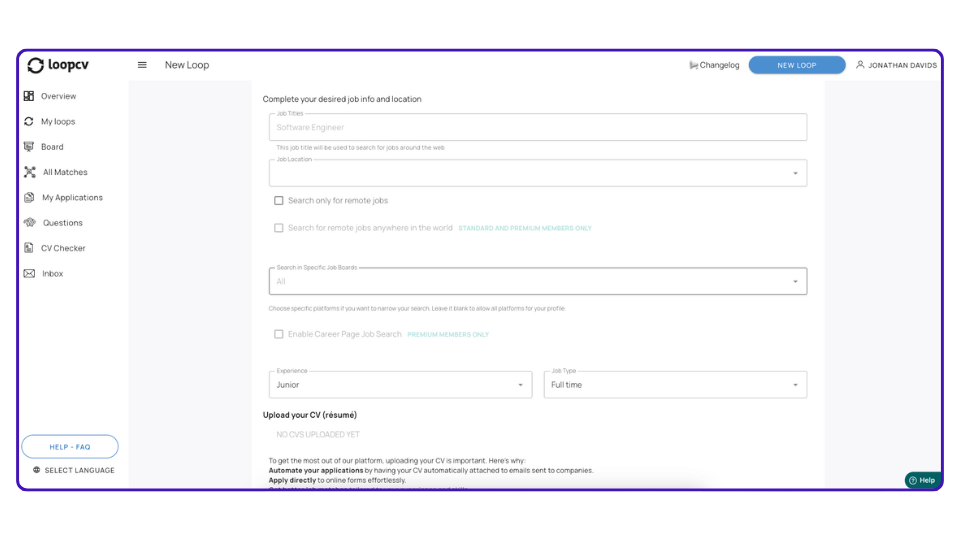Open My Applications page
This screenshot has width=960, height=540.
pyautogui.click(x=72, y=197)
